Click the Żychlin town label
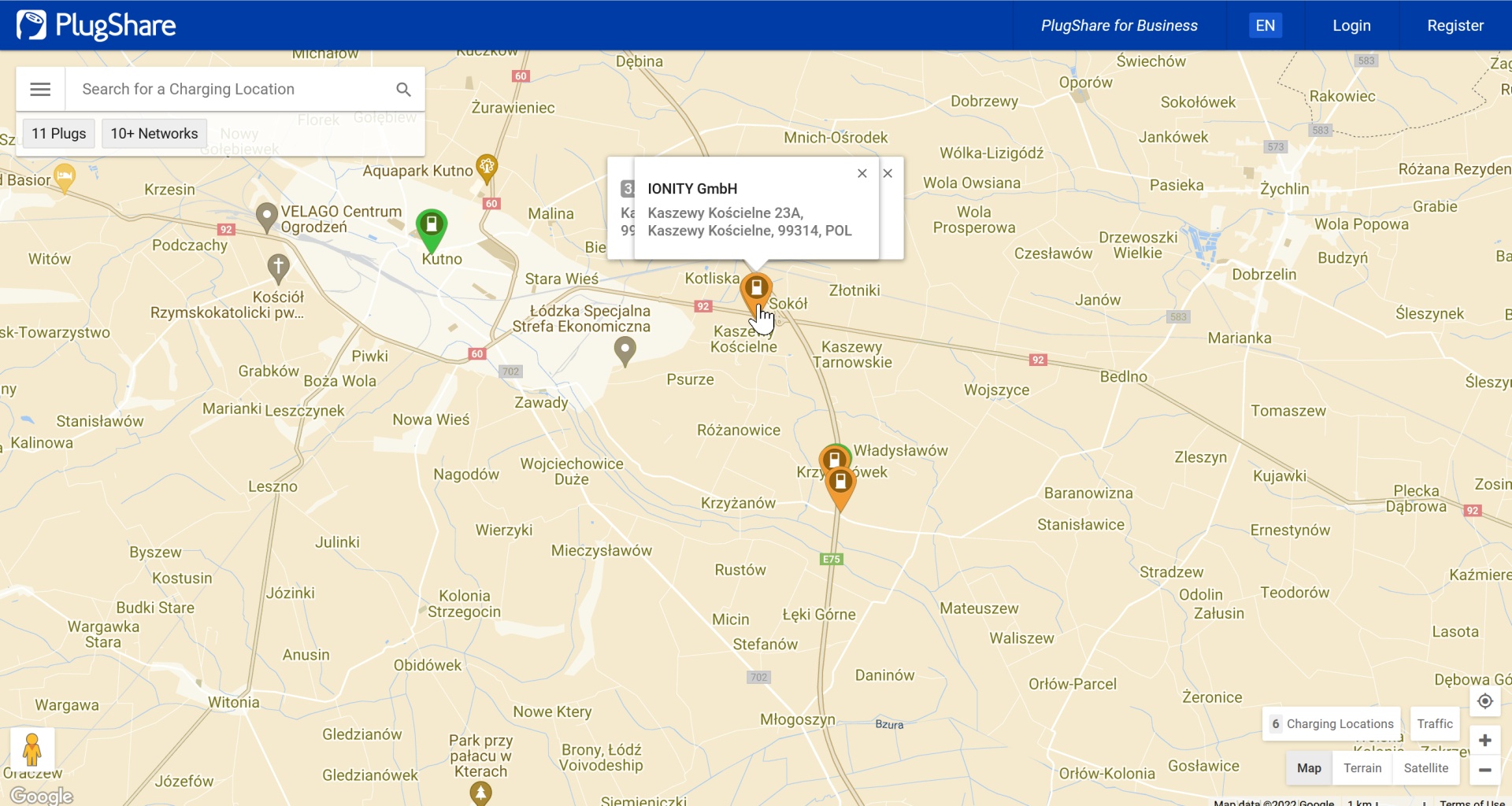Screen dimensions: 1512x806 click(x=1284, y=189)
